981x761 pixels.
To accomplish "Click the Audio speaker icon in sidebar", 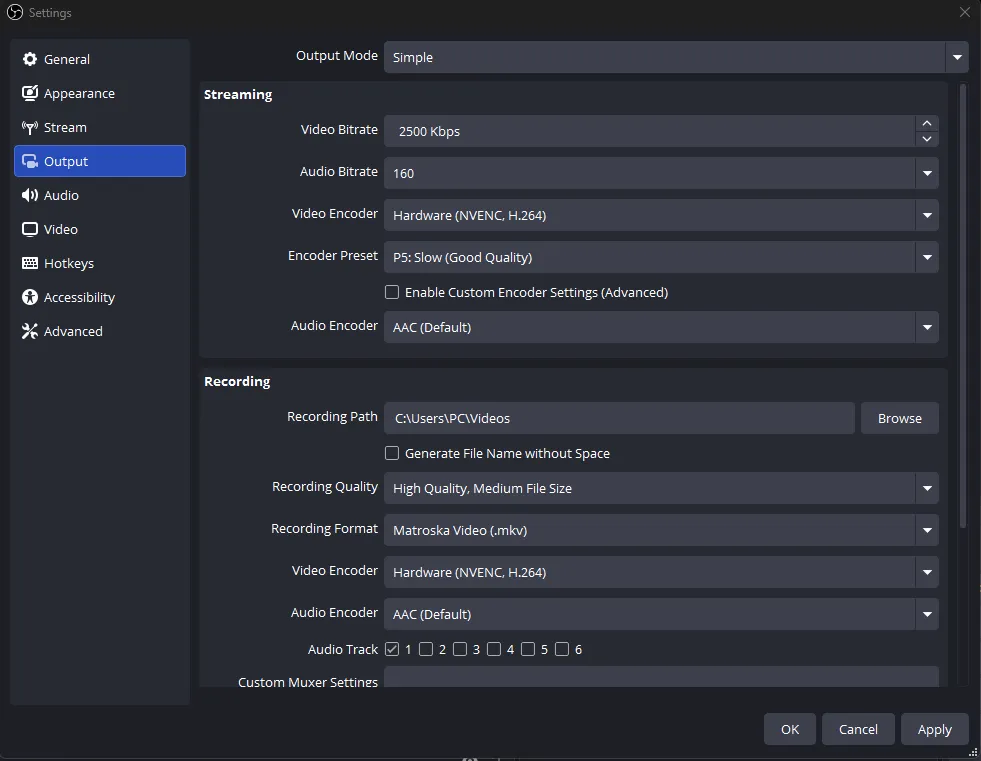I will (x=31, y=195).
